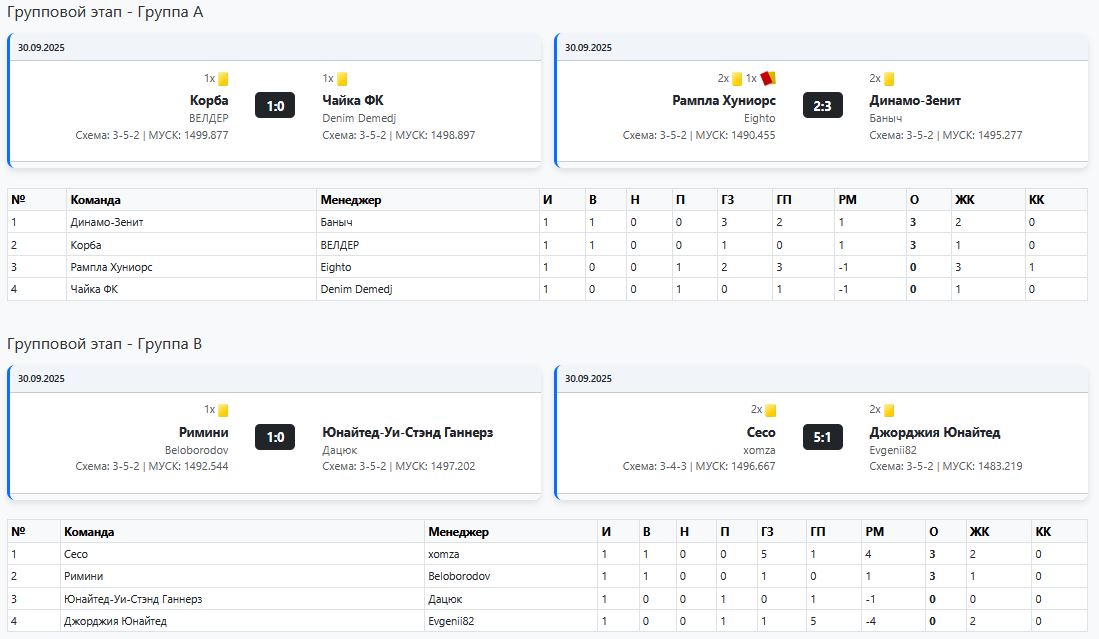Click the Менеджер column header in Group B
The image size is (1099, 639).
pyautogui.click(x=458, y=532)
